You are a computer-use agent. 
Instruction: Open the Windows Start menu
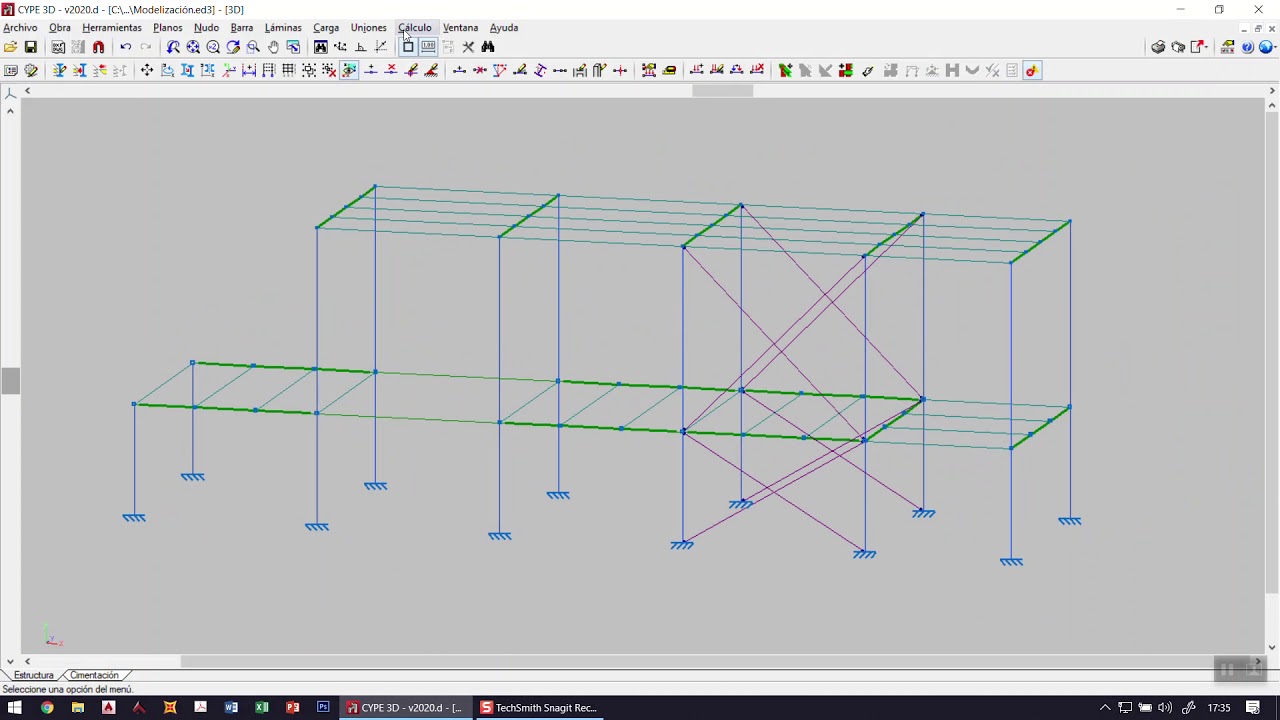(x=15, y=707)
